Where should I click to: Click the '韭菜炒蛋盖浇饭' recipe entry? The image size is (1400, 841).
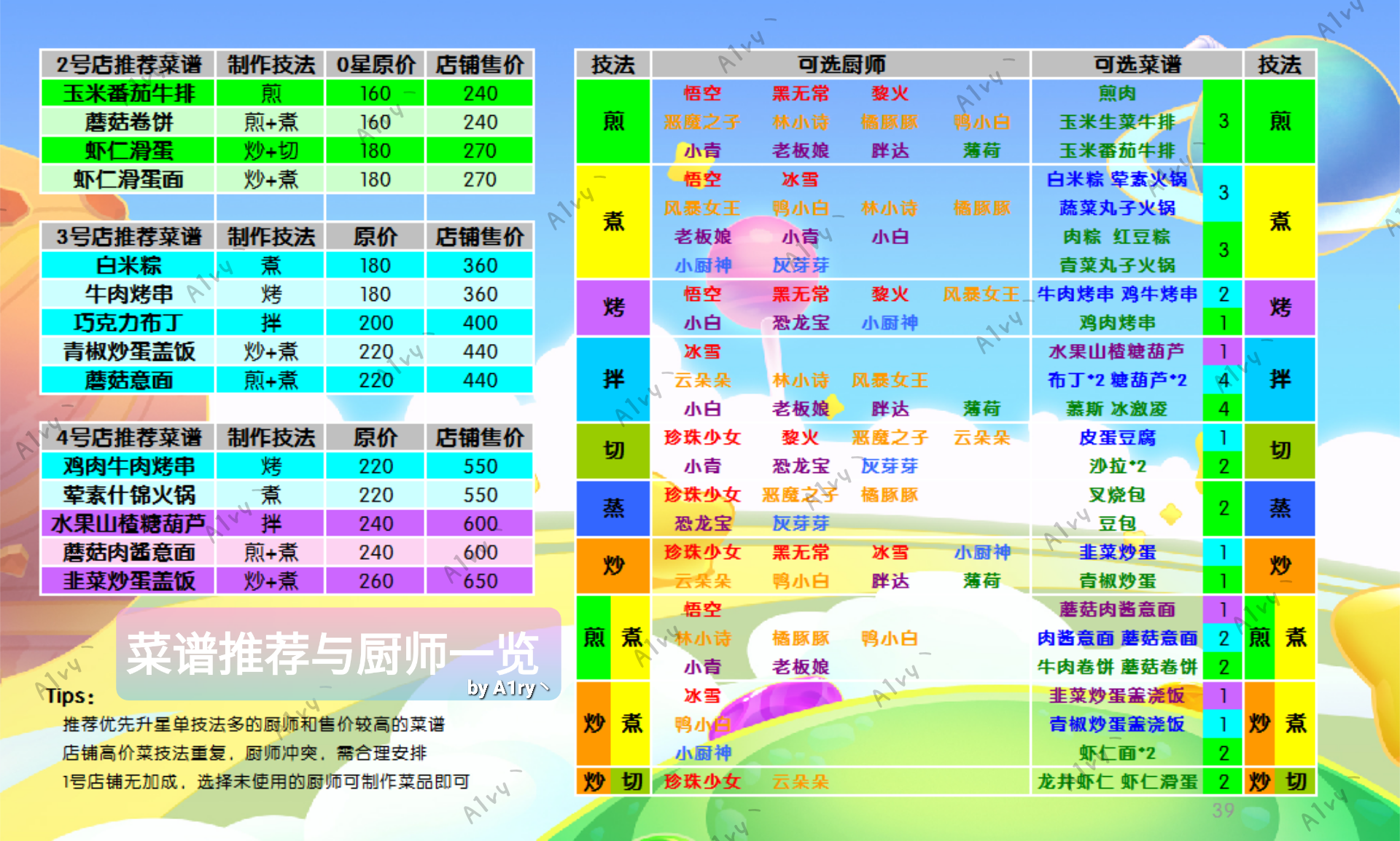tap(1117, 695)
